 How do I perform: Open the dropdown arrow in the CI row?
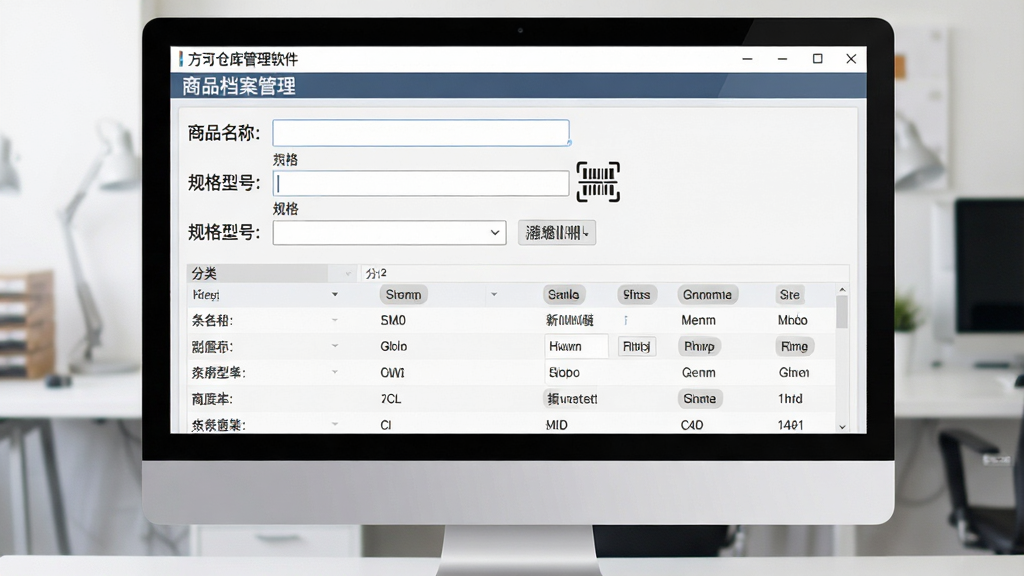pyautogui.click(x=335, y=424)
